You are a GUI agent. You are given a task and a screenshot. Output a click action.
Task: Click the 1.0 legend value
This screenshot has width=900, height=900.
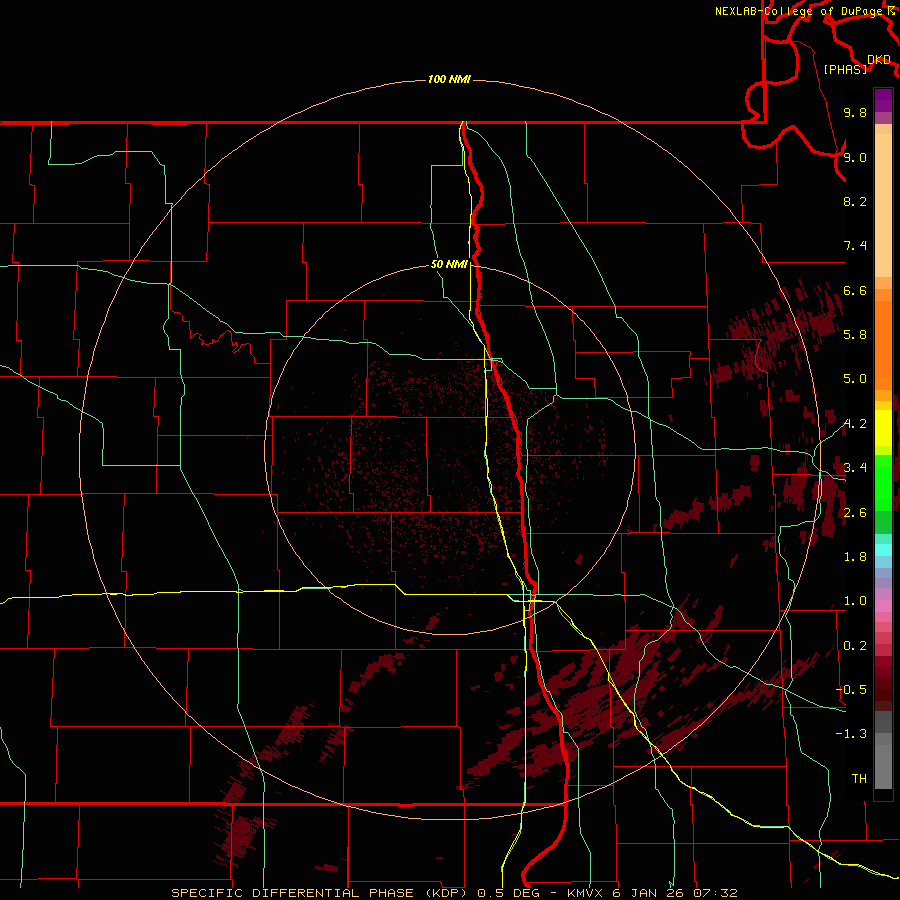(x=855, y=601)
